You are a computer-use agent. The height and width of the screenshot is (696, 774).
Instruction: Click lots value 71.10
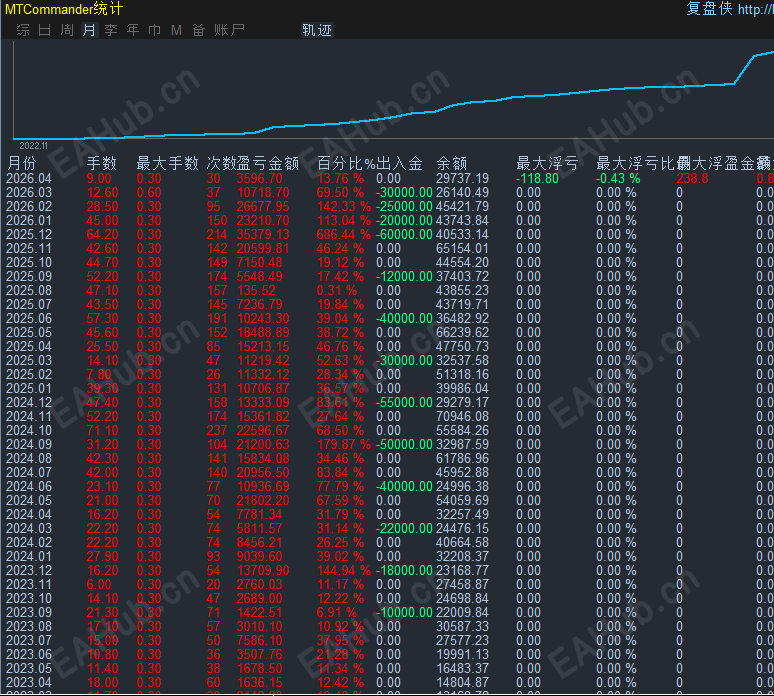[x=102, y=430]
